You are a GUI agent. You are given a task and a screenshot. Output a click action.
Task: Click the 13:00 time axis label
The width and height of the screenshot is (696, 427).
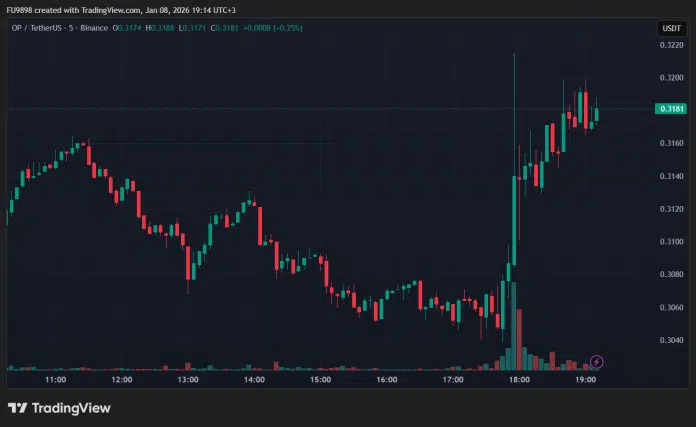(x=188, y=380)
